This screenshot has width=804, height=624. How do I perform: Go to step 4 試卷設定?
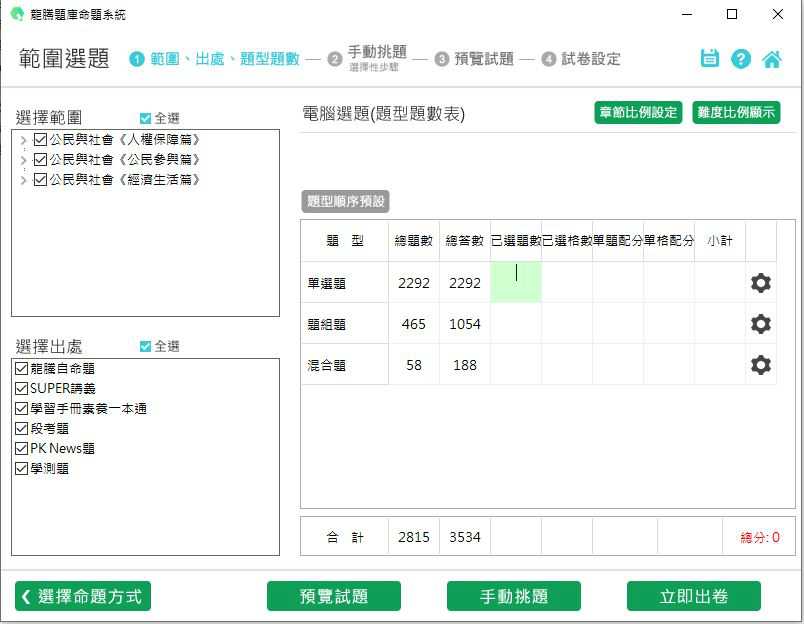pyautogui.click(x=581, y=59)
